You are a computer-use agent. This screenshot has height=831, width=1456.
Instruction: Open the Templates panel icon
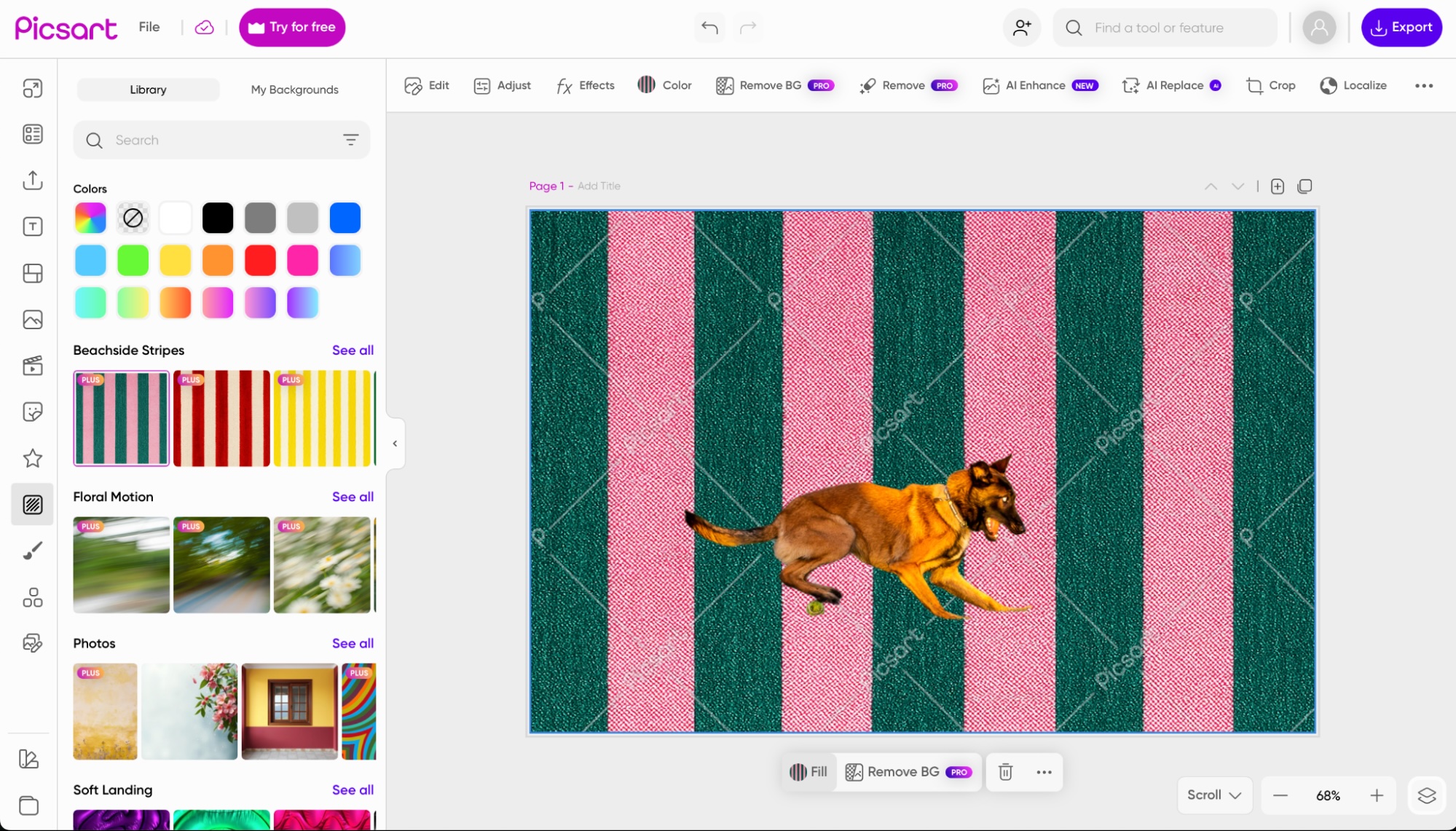[32, 134]
